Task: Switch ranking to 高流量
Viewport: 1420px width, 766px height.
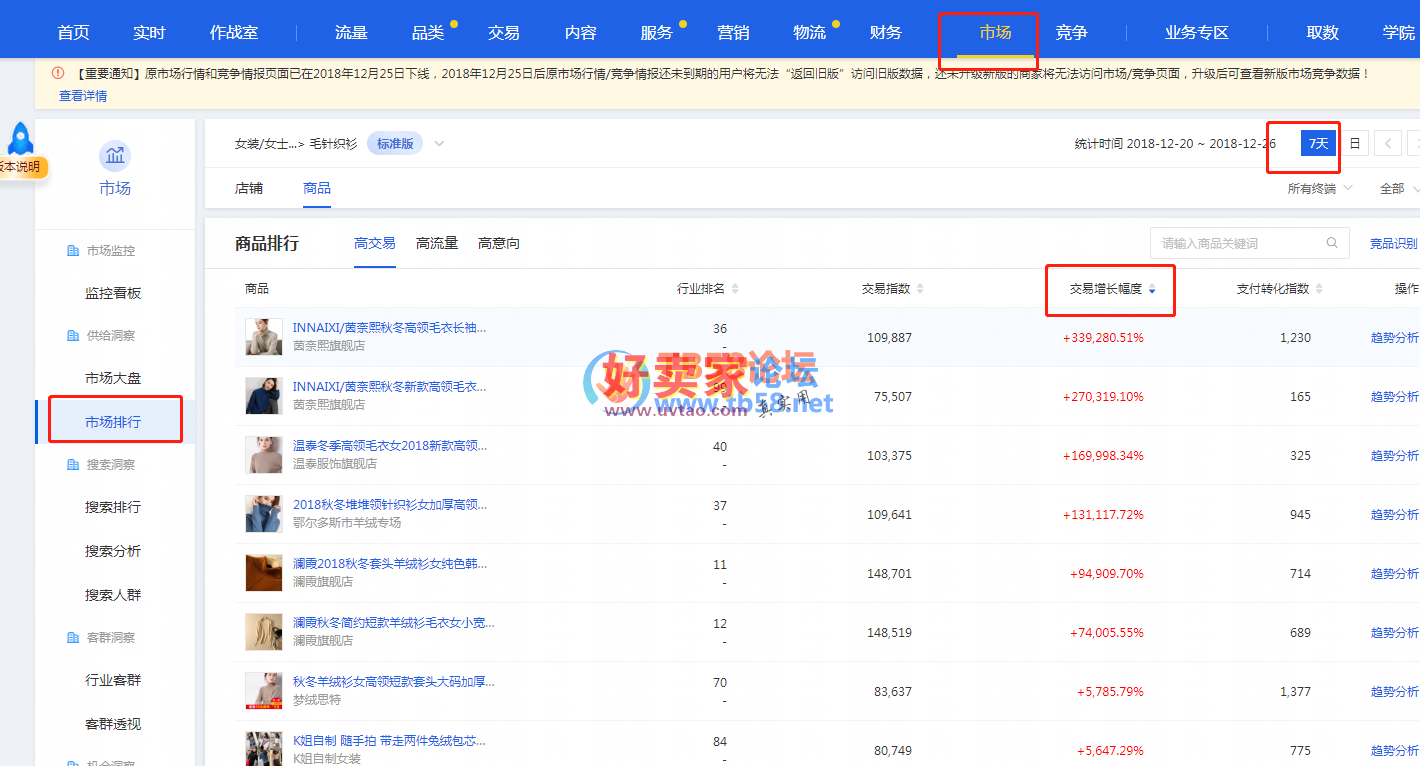Action: [437, 243]
